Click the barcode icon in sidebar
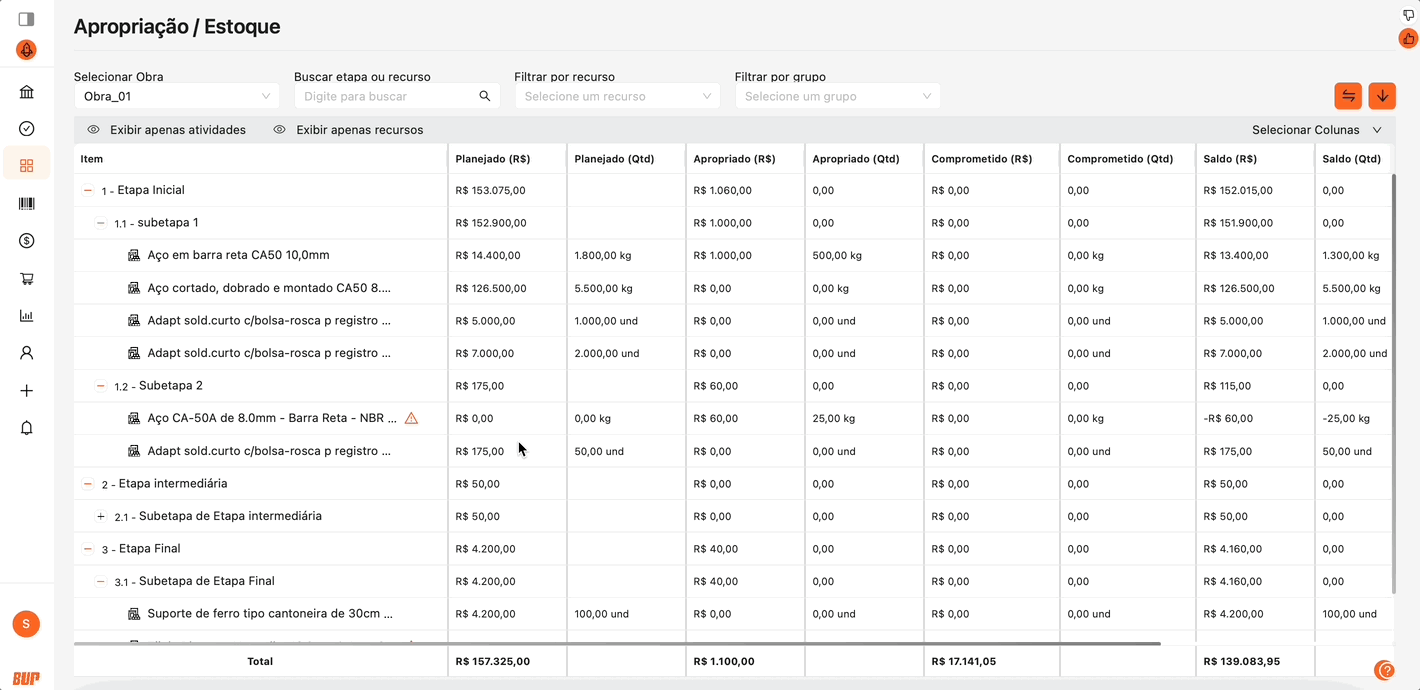This screenshot has width=1420, height=690. [x=27, y=204]
